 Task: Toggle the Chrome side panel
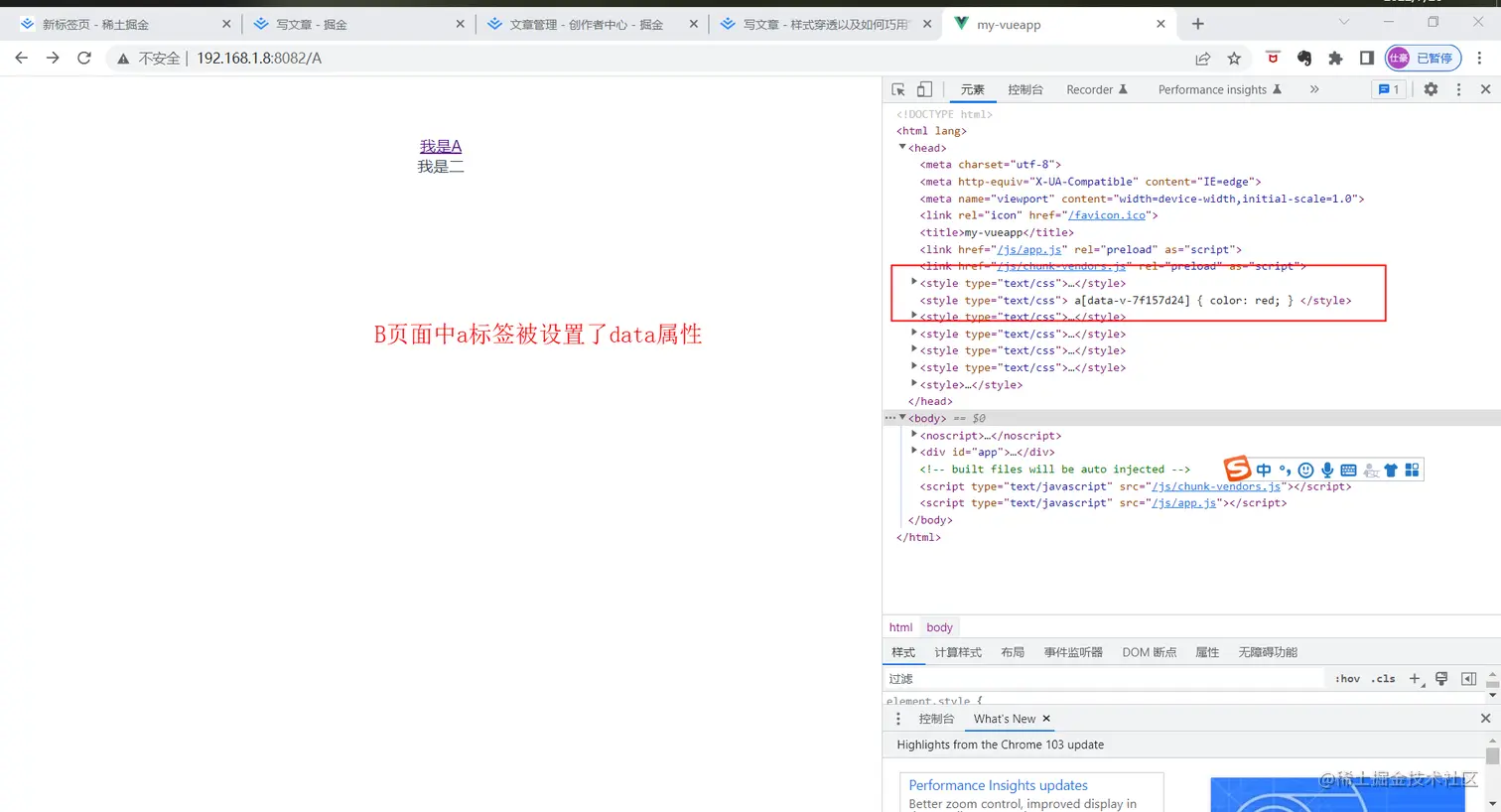pyautogui.click(x=1367, y=59)
